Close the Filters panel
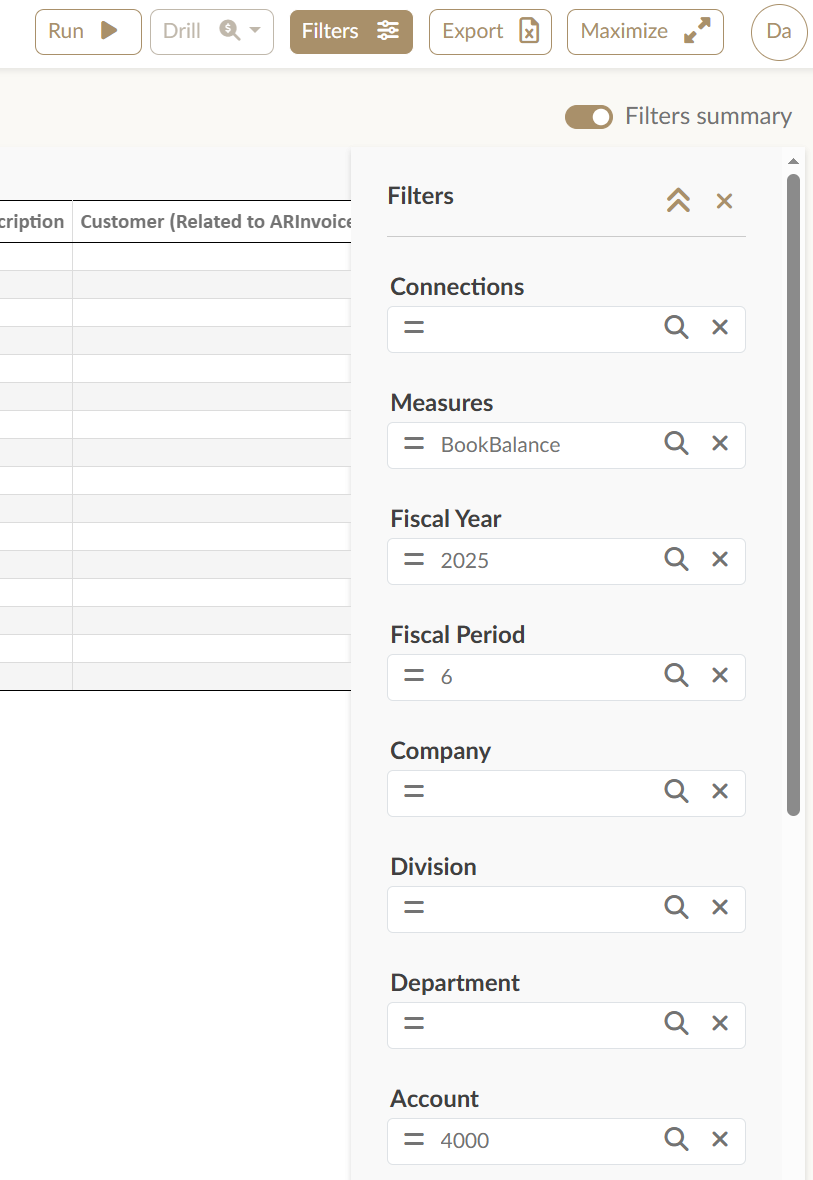This screenshot has width=813, height=1180. click(724, 201)
